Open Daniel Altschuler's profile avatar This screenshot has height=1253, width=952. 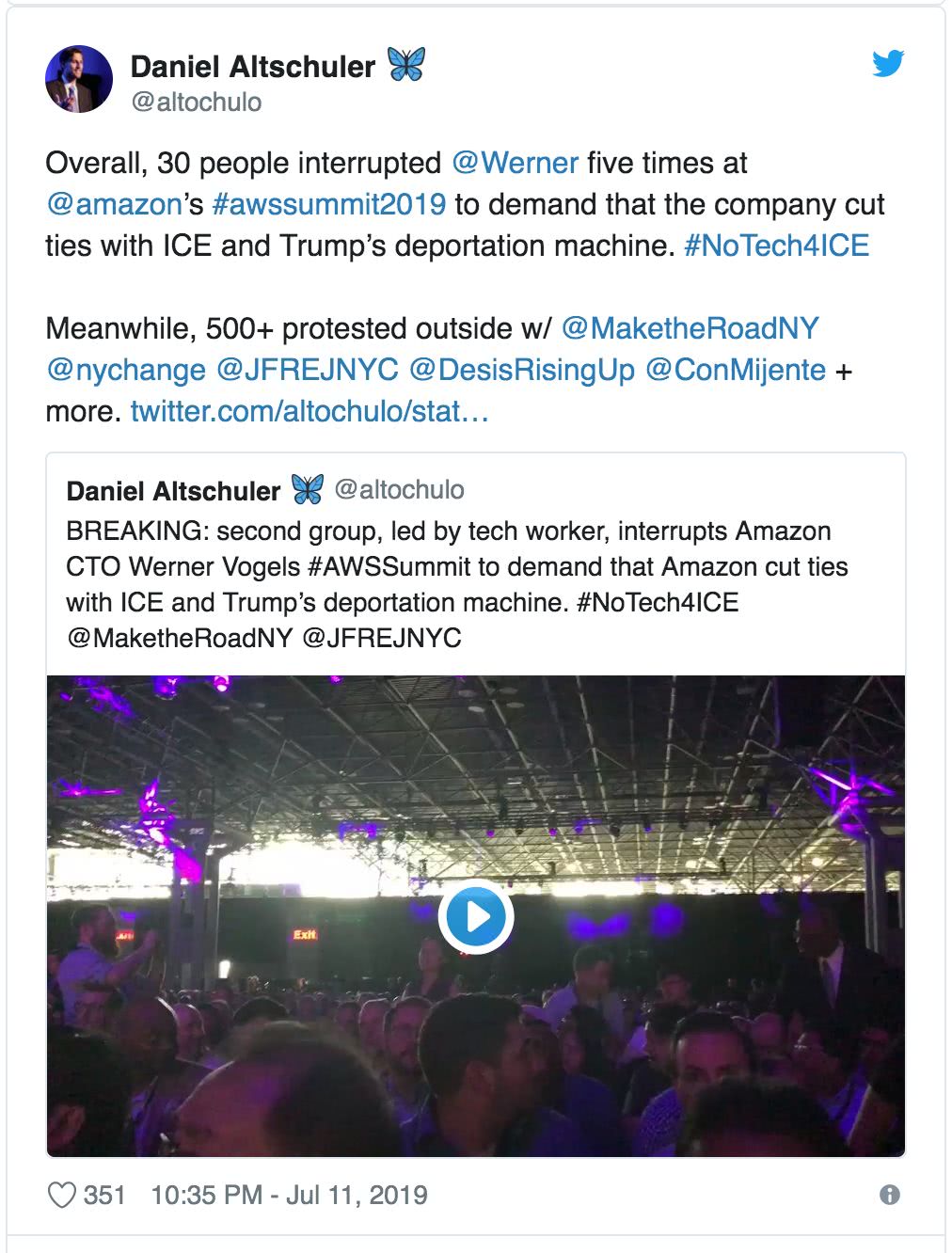79,80
